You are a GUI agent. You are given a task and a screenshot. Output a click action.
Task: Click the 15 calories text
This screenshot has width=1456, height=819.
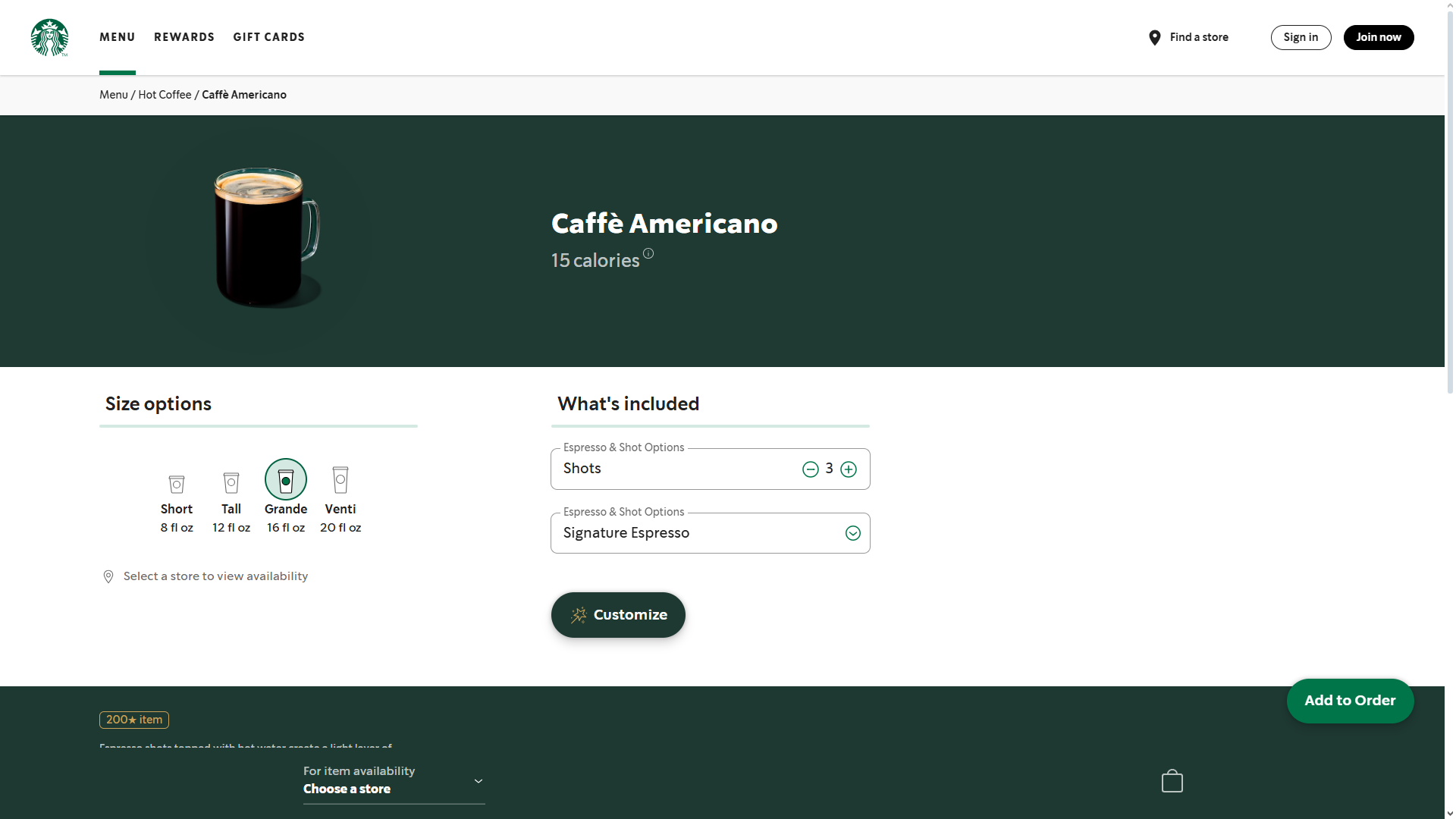(595, 261)
